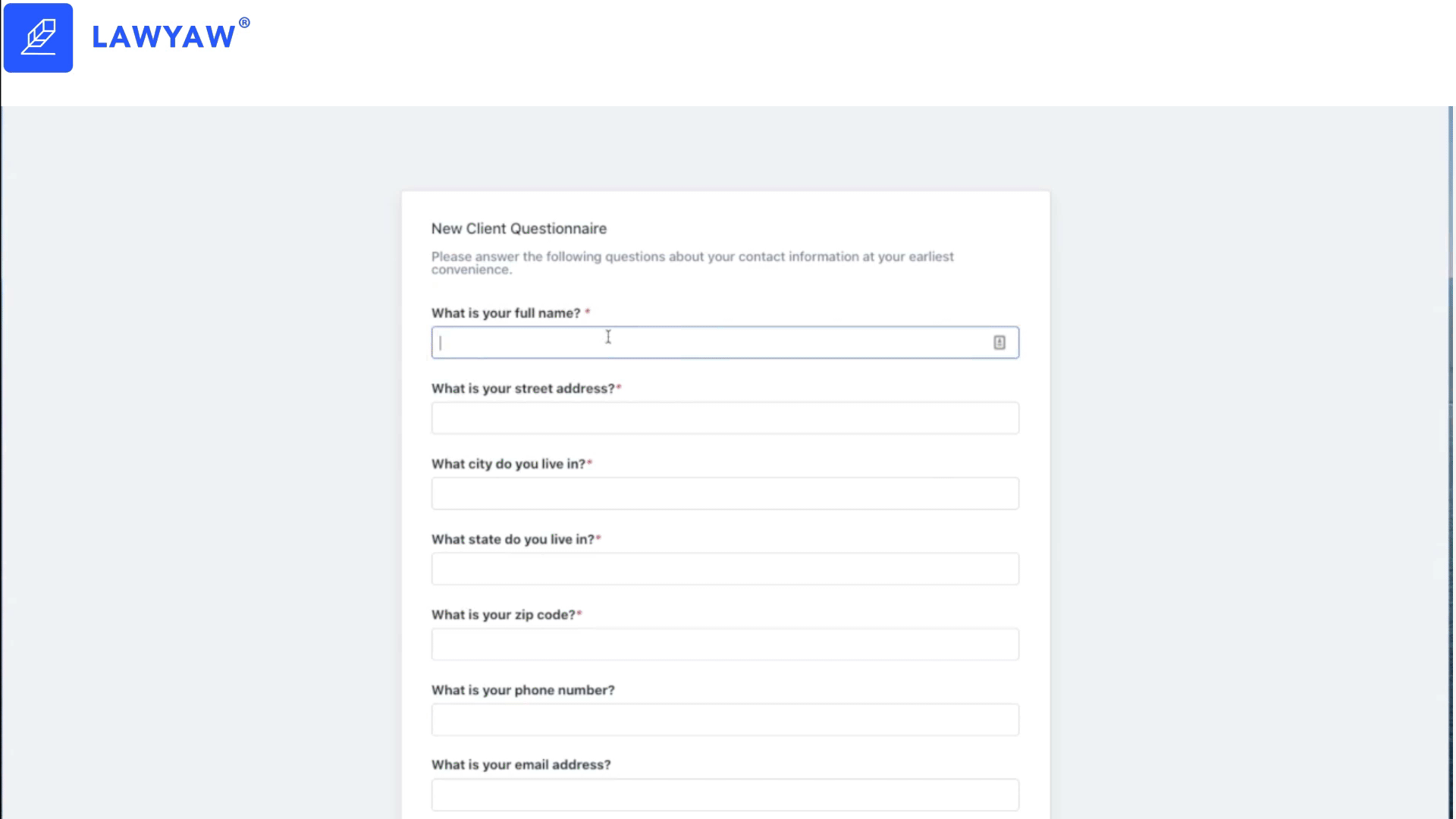The height and width of the screenshot is (819, 1456).
Task: Focus the full name input field
Action: 725,343
